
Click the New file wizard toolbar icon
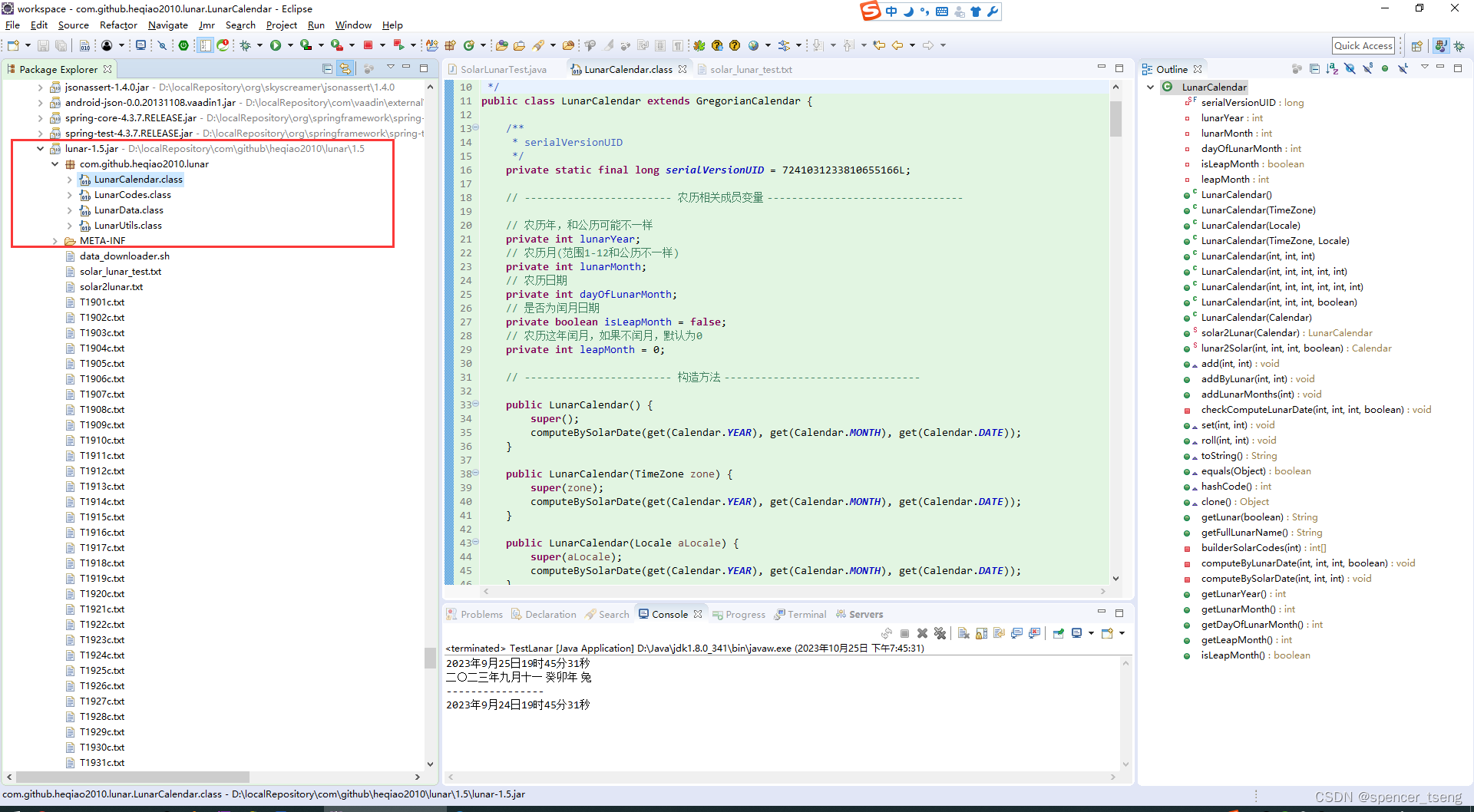(x=13, y=45)
